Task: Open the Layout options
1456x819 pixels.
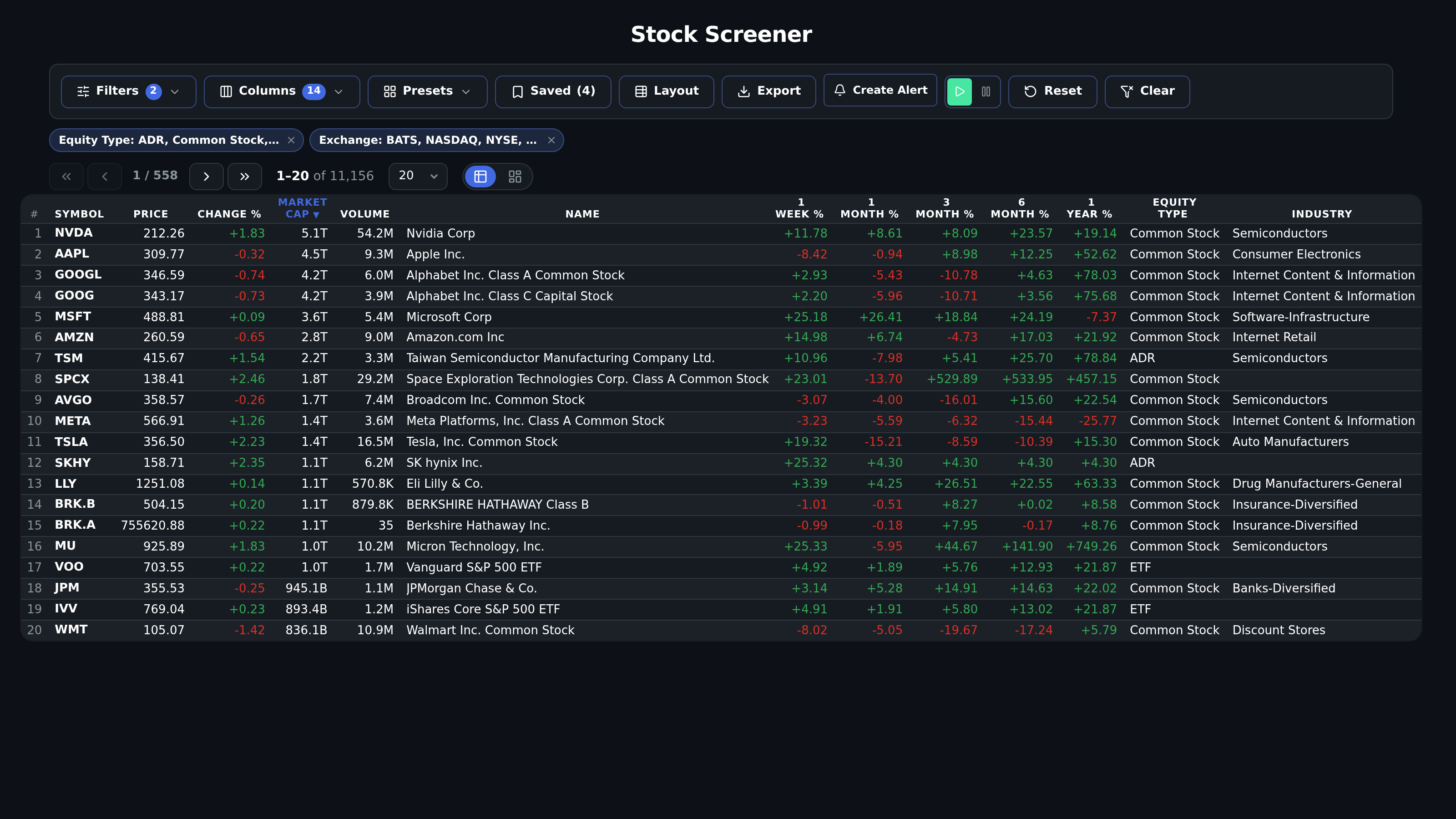Action: (x=667, y=91)
